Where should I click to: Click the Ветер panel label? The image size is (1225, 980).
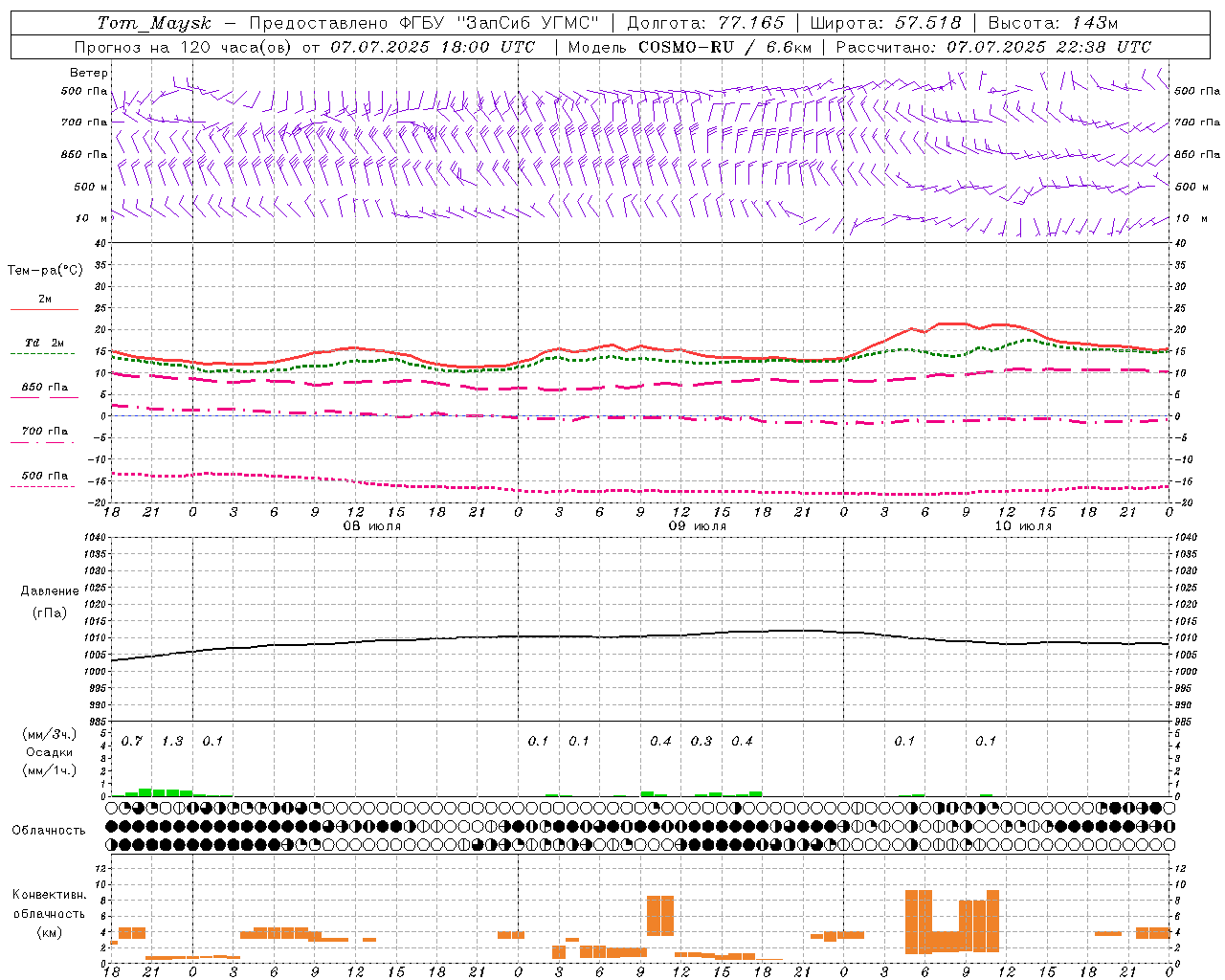pyautogui.click(x=89, y=73)
